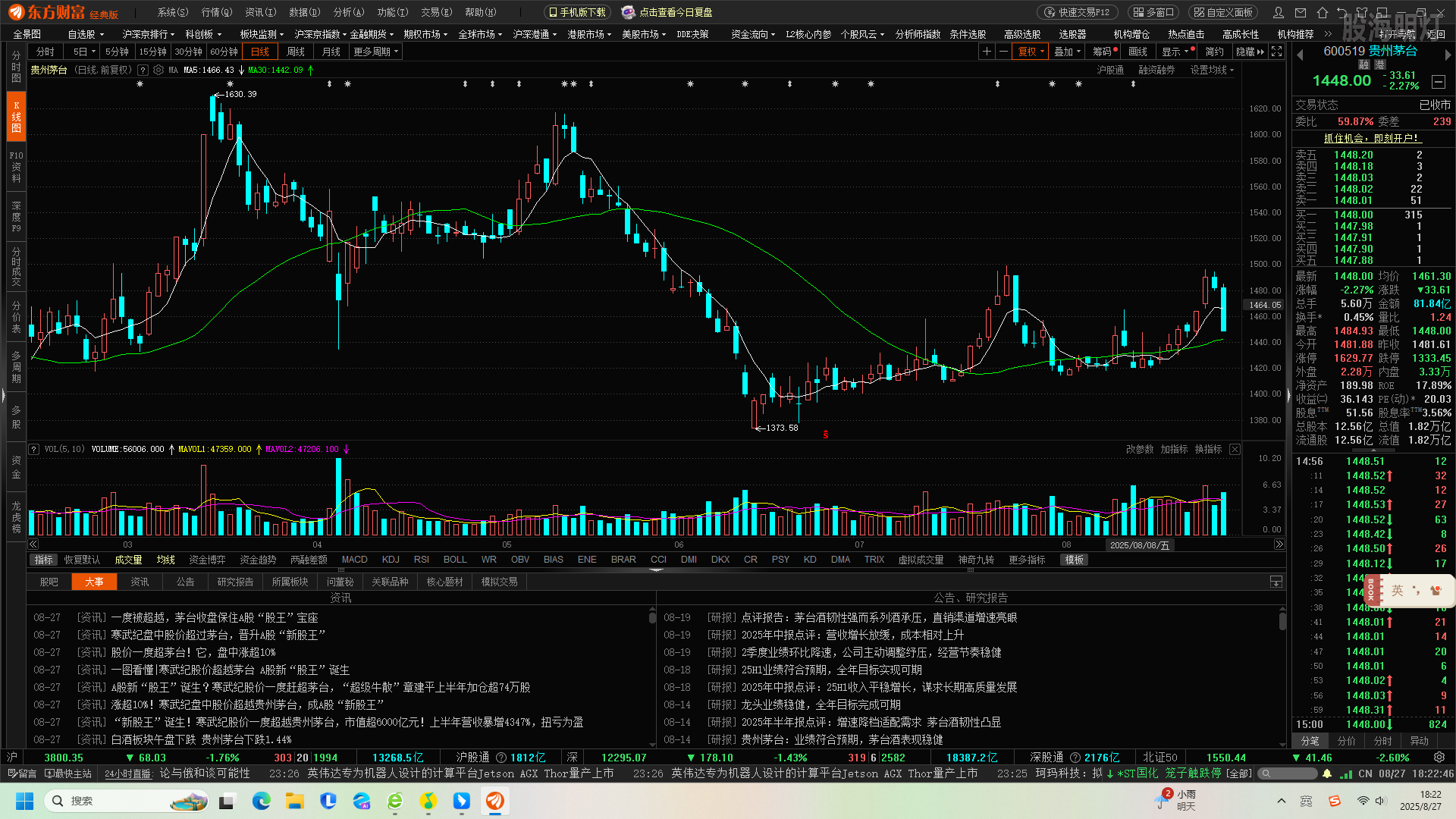Expand the 更多周期 more periods dropdown
Screen dimensions: 1456x819
pos(376,52)
